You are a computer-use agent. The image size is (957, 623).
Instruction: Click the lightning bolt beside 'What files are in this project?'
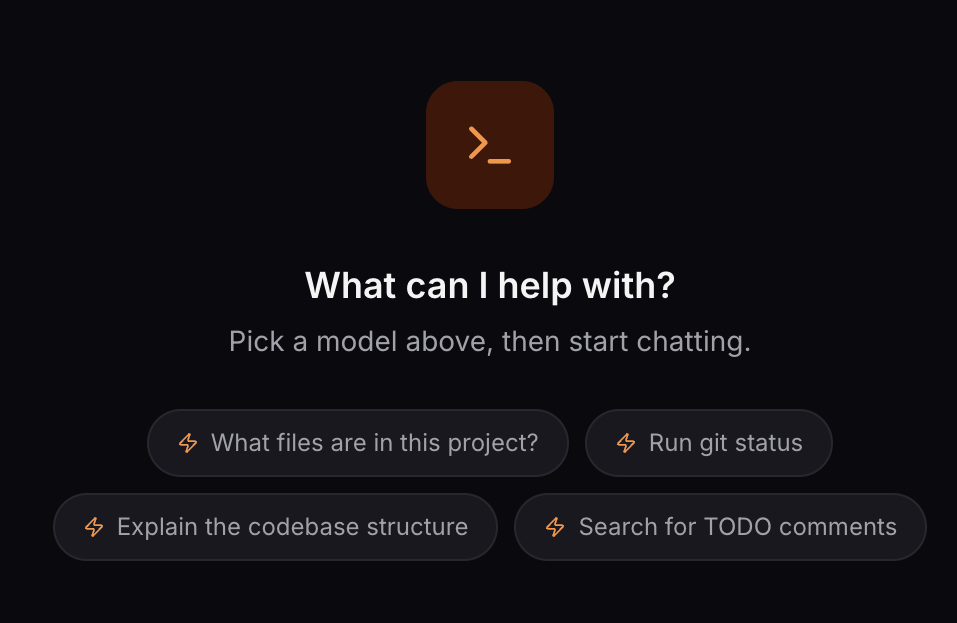(x=188, y=443)
